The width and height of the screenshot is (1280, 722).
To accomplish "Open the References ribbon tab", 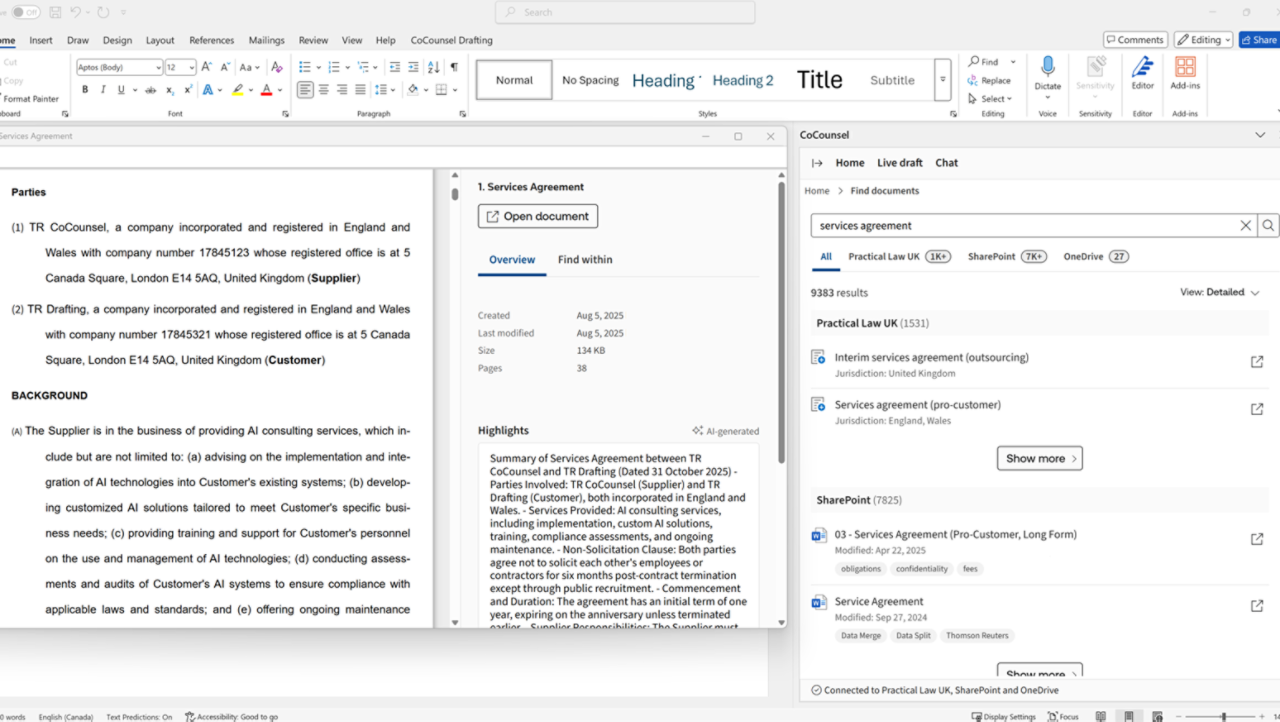I will [212, 40].
